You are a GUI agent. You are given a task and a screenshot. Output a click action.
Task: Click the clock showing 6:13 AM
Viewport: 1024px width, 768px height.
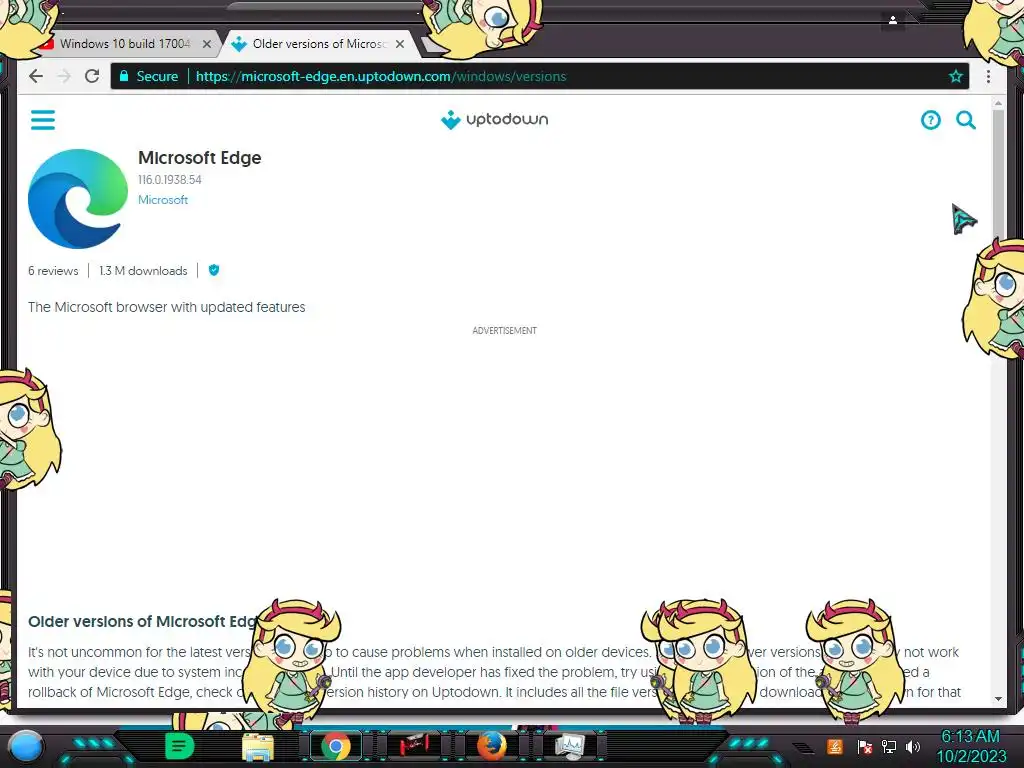coord(970,737)
